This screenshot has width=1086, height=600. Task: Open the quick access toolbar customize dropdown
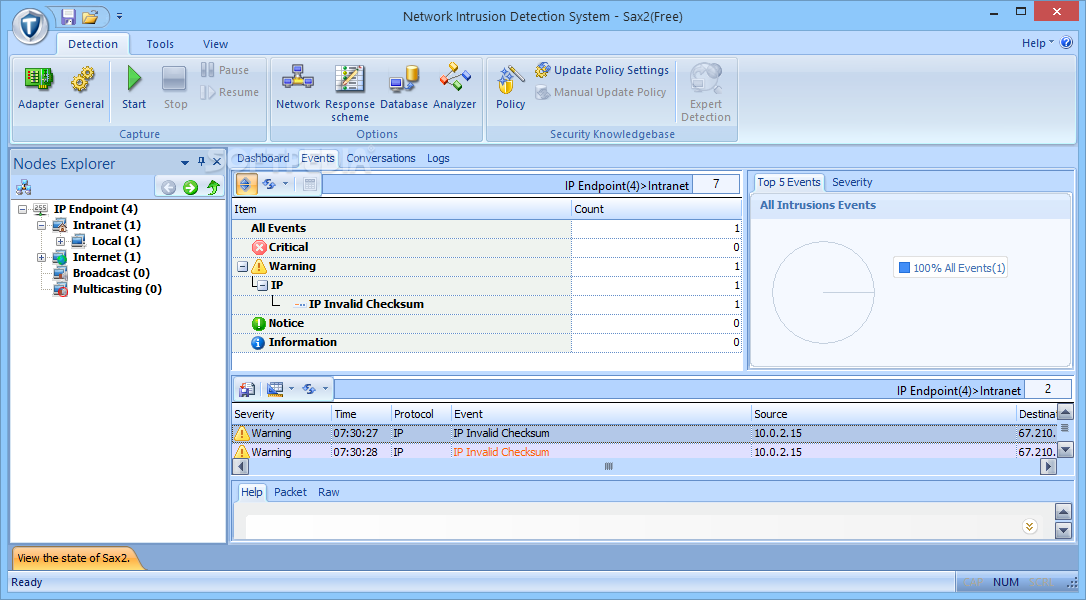click(x=119, y=16)
